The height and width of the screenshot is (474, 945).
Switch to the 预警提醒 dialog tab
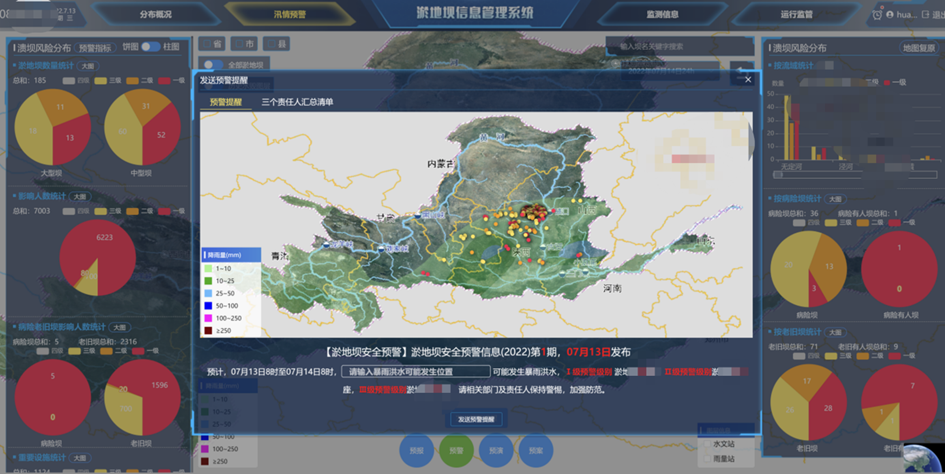click(x=225, y=102)
